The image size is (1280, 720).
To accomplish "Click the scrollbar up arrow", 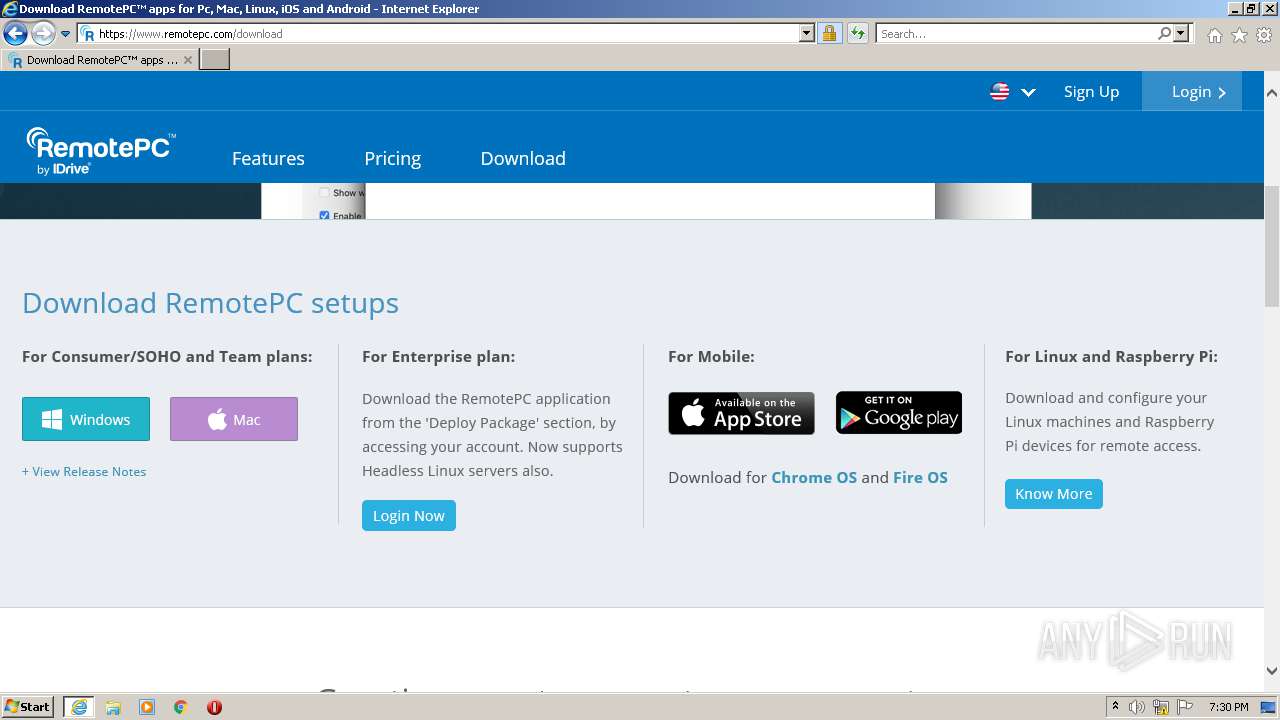I will [1272, 93].
